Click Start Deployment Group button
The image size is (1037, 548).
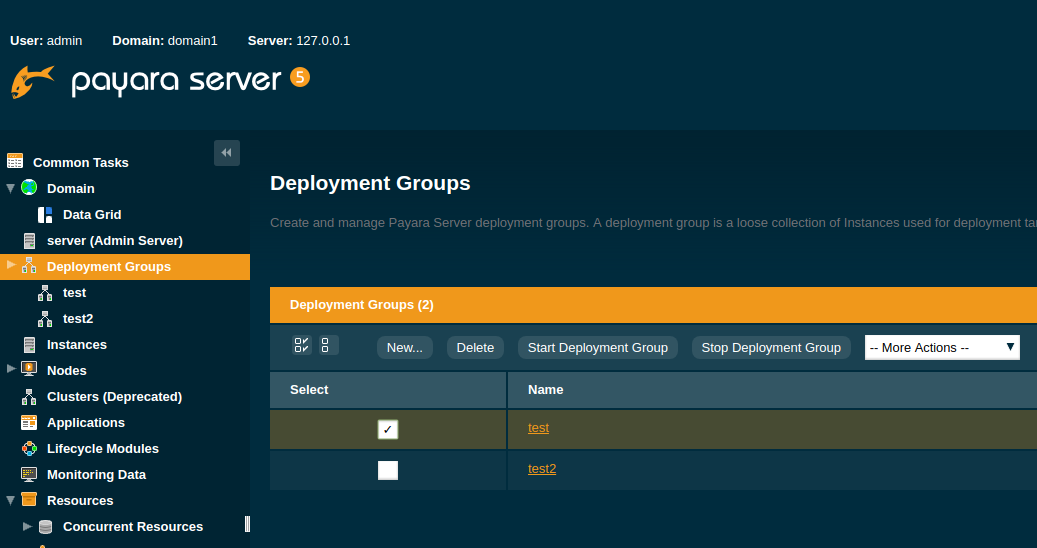click(598, 348)
